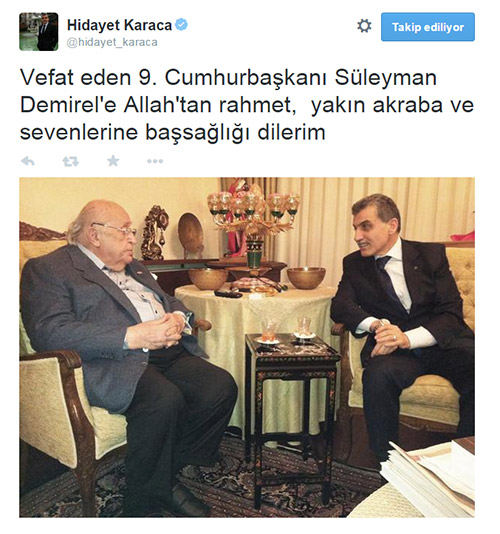Image resolution: width=500 pixels, height=534 pixels.
Task: Reply to the tweet with arrow icon
Action: pyautogui.click(x=28, y=161)
